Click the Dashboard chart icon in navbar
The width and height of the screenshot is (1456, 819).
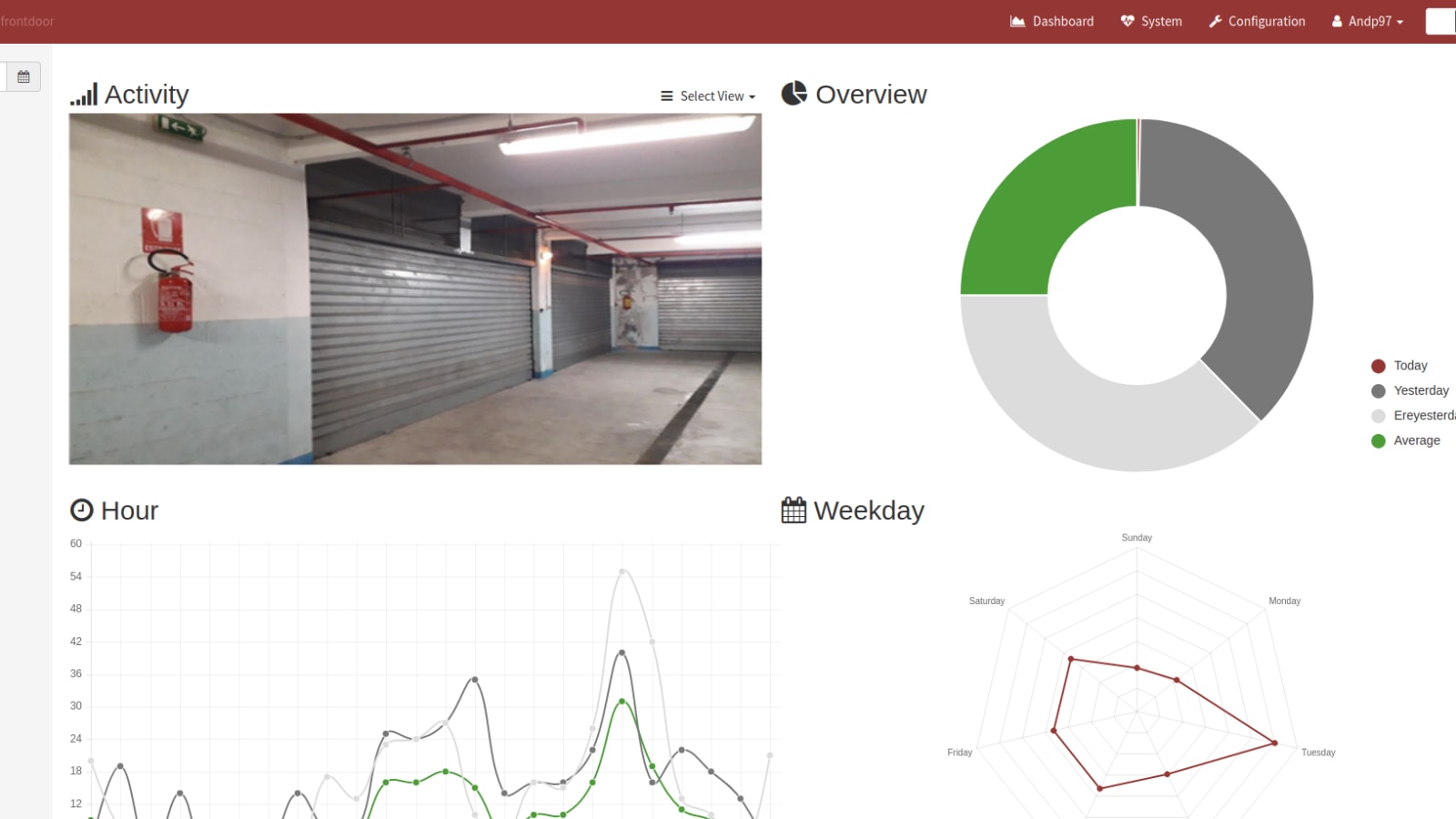(1017, 21)
